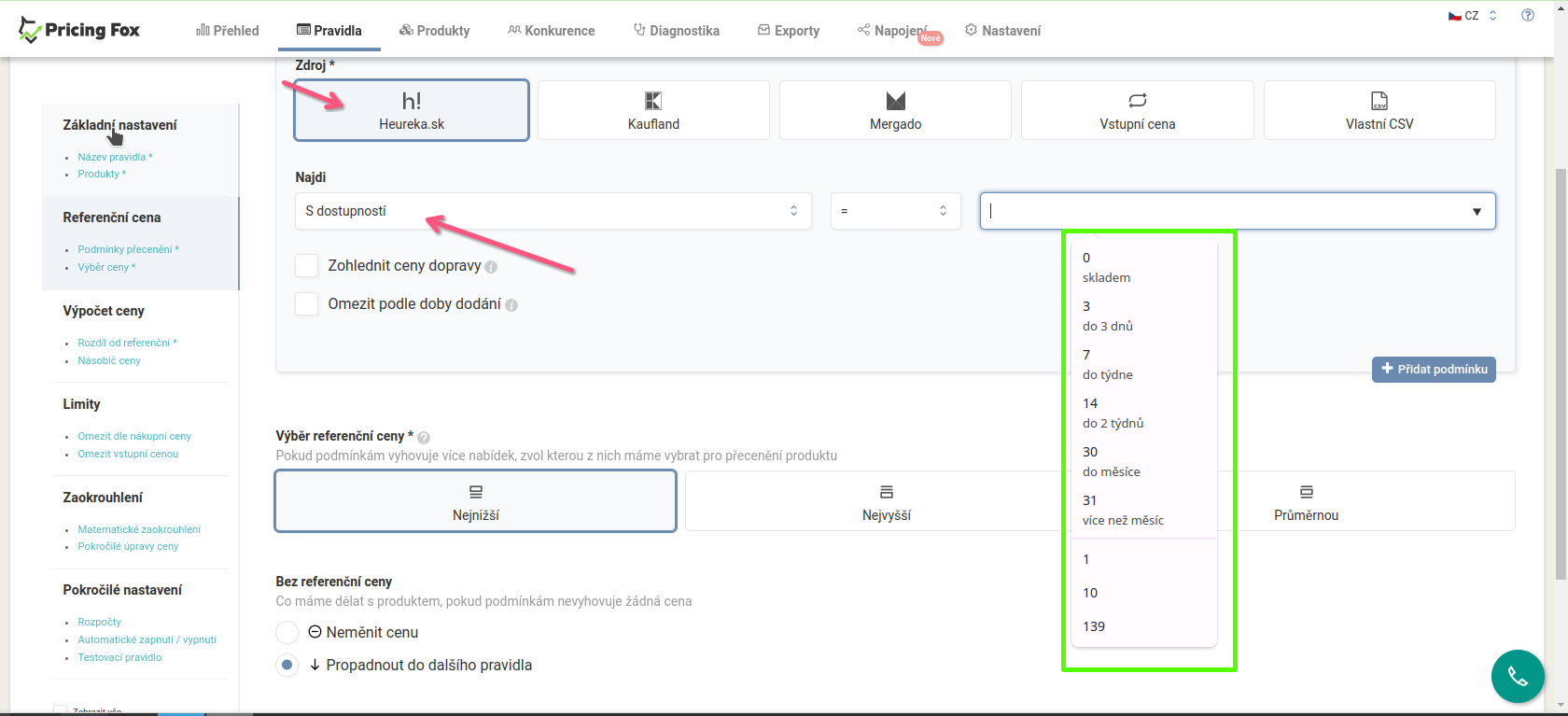Choose option 1 in the list
This screenshot has width=1568, height=716.
click(1144, 559)
